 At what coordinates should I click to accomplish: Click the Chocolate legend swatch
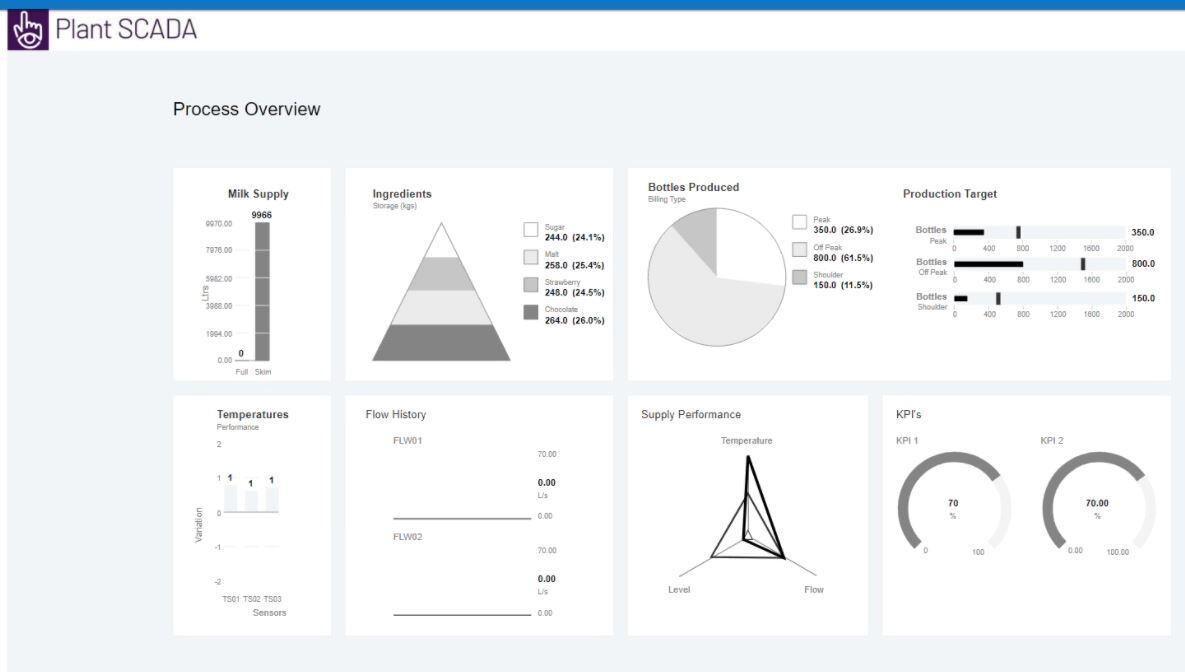[531, 313]
